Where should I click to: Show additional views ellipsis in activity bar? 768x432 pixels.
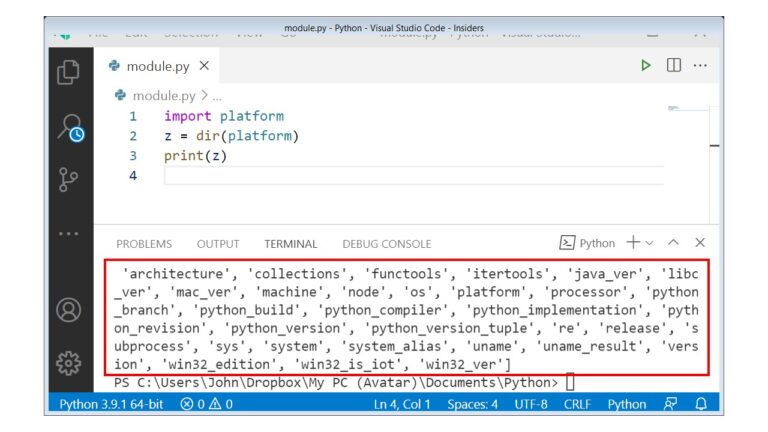tap(69, 234)
